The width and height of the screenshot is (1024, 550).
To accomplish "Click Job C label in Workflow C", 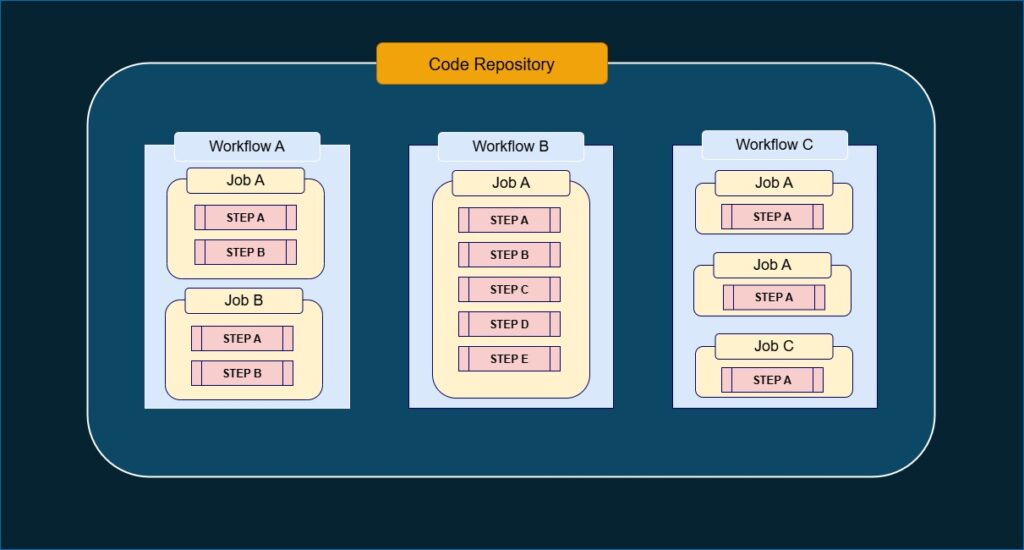I will point(774,346).
